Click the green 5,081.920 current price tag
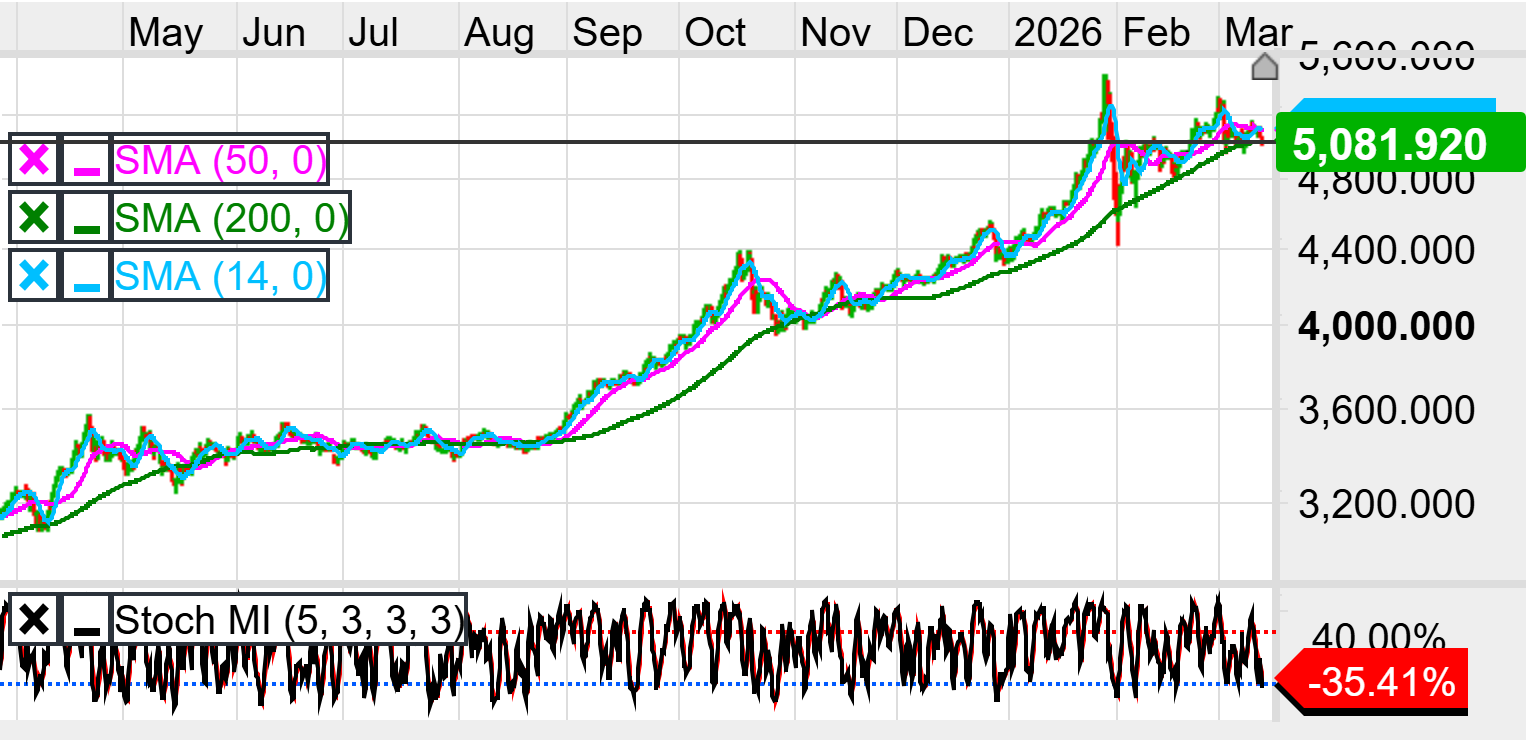 click(x=1389, y=145)
